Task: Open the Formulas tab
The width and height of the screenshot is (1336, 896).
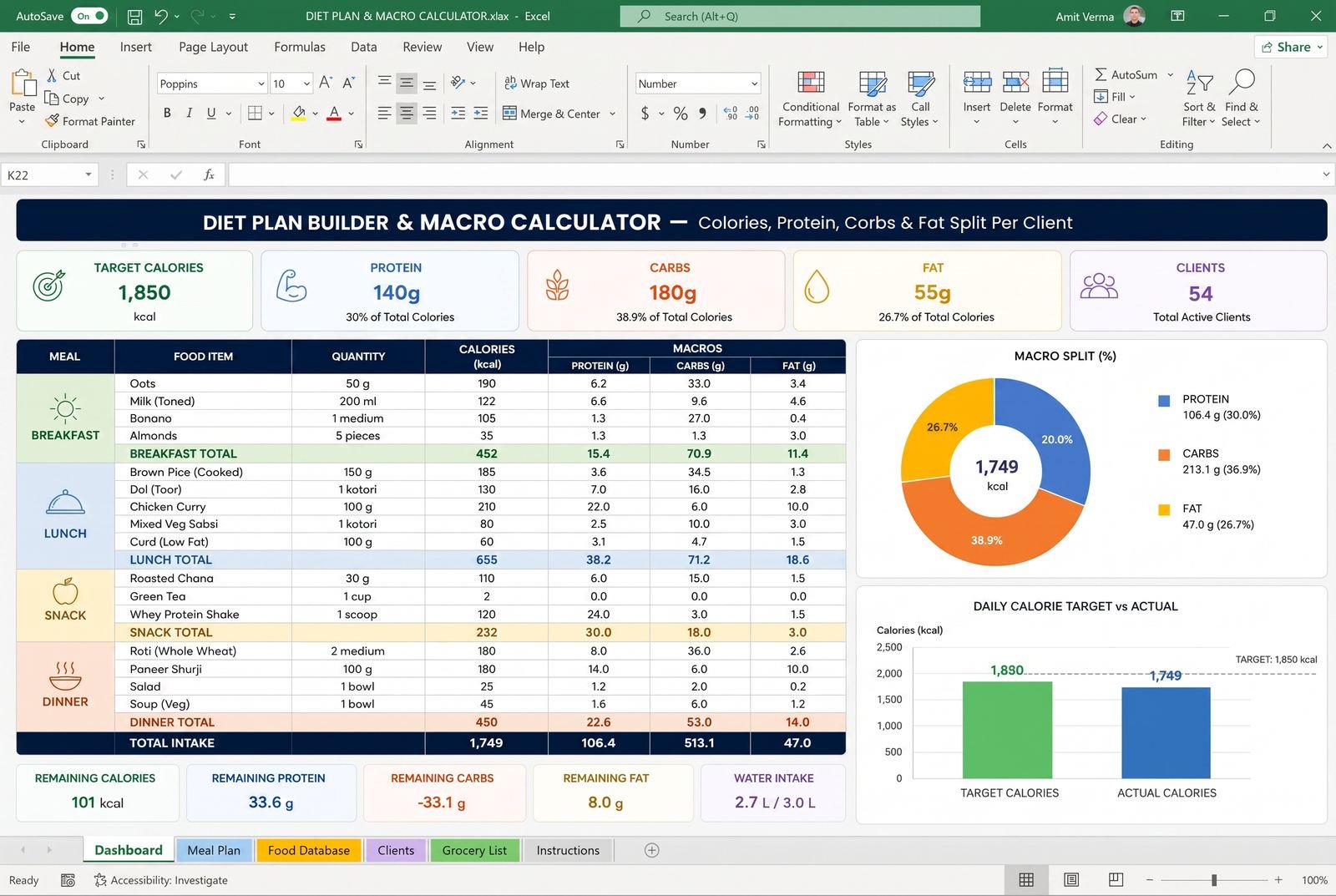Action: pos(300,47)
